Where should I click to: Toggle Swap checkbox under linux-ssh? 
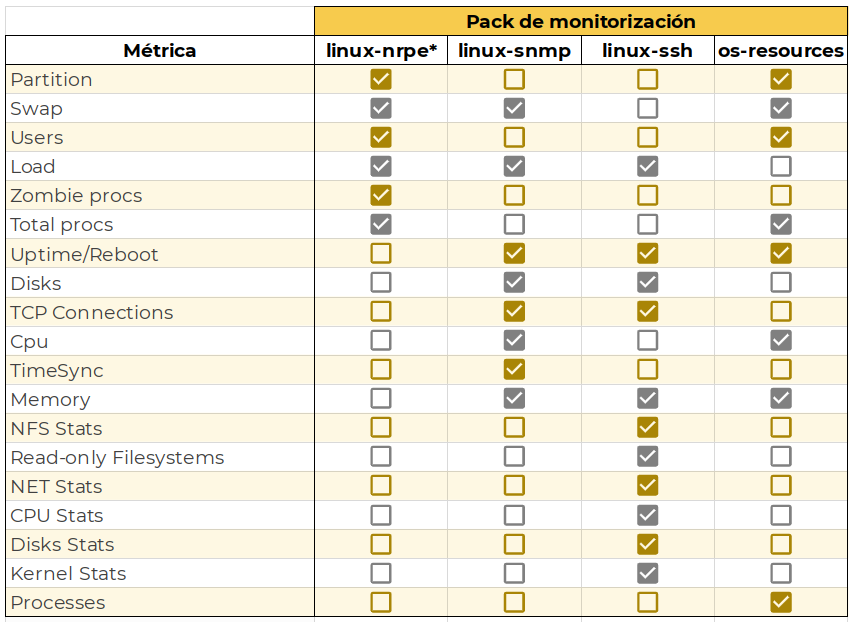coord(648,108)
